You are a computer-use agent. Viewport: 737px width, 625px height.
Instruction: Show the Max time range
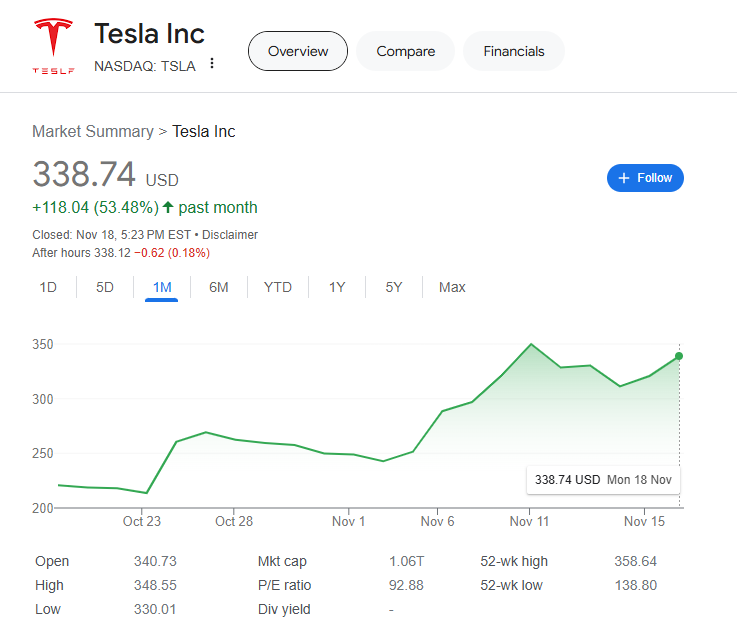[452, 287]
